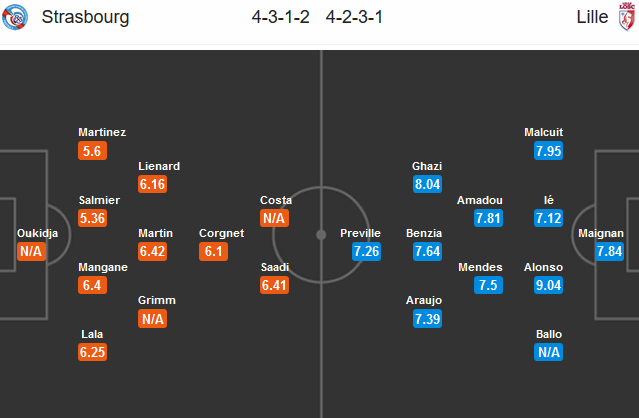Click Saadi's 6.41 rating badge

pos(276,285)
